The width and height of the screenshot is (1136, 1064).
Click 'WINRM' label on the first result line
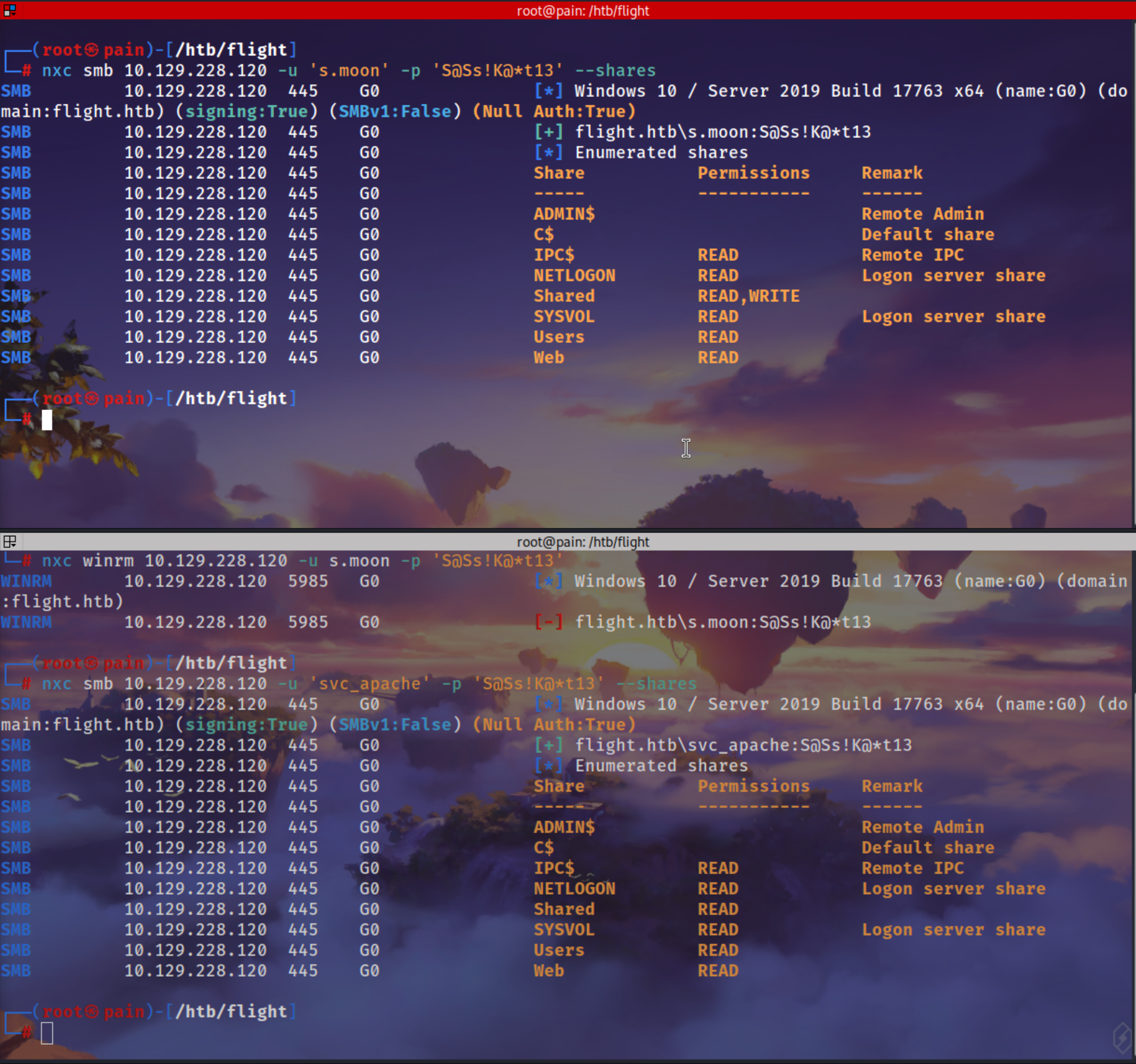(x=26, y=582)
